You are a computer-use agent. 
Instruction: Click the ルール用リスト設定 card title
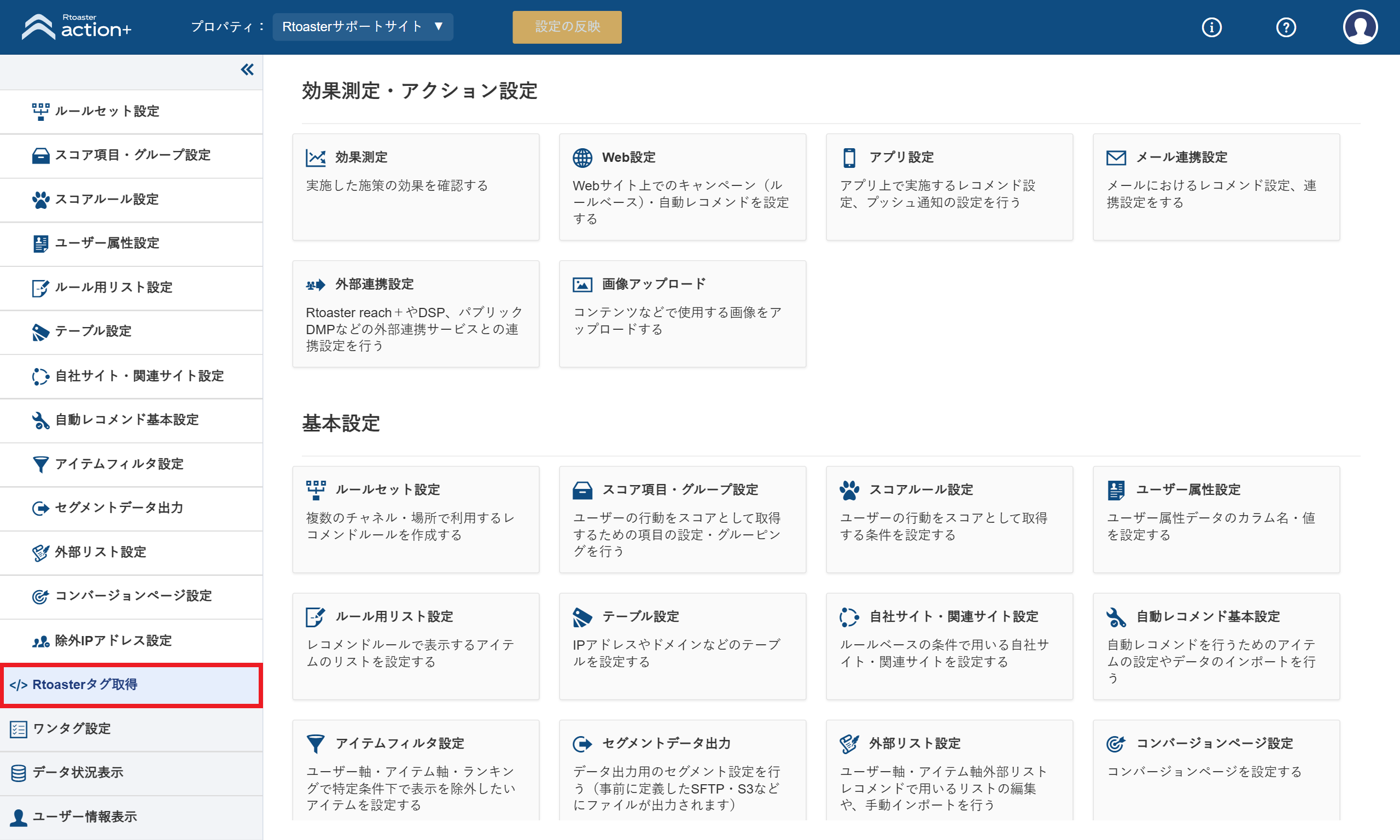[394, 616]
